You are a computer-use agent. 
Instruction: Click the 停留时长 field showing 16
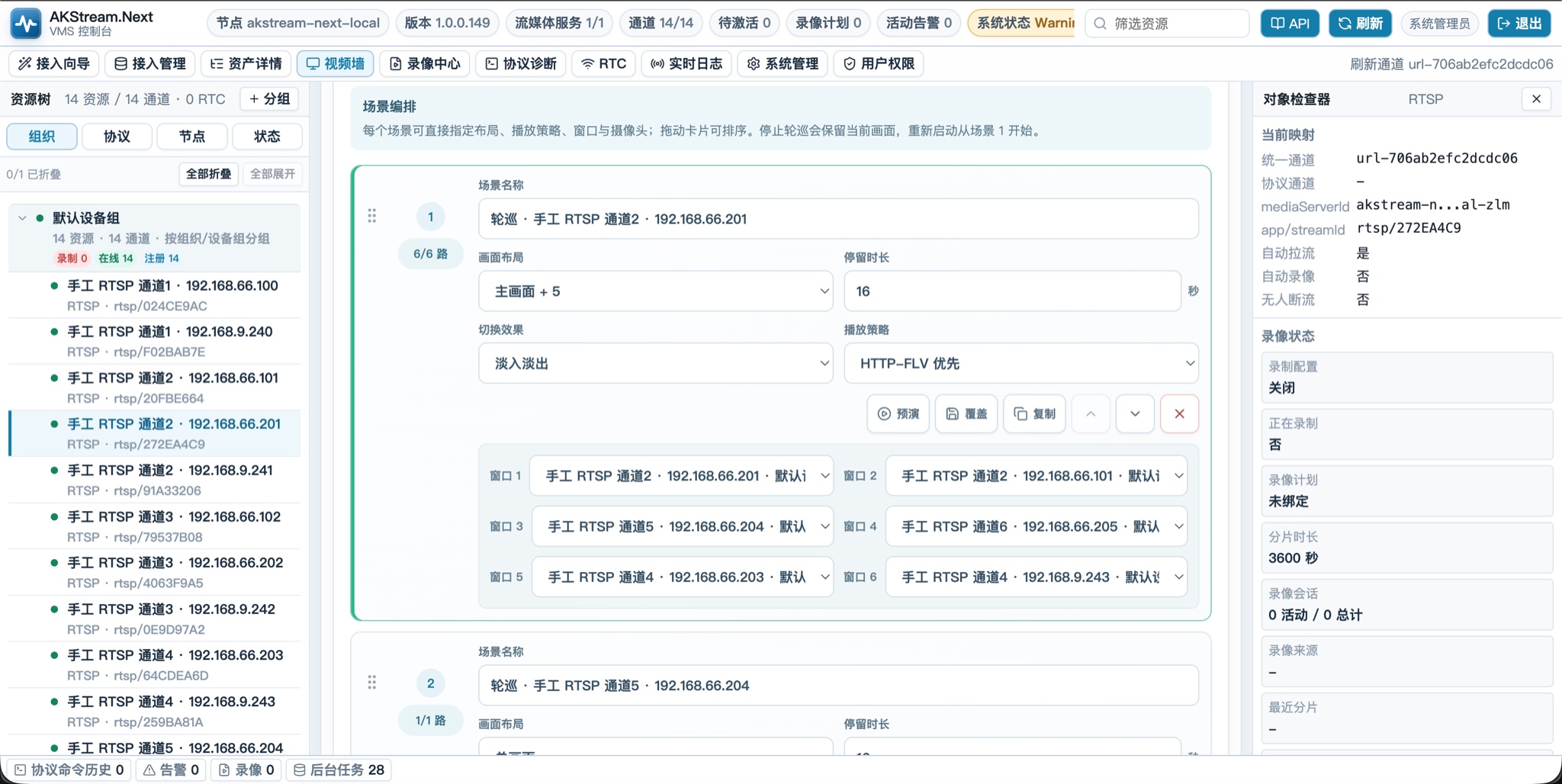click(1012, 291)
